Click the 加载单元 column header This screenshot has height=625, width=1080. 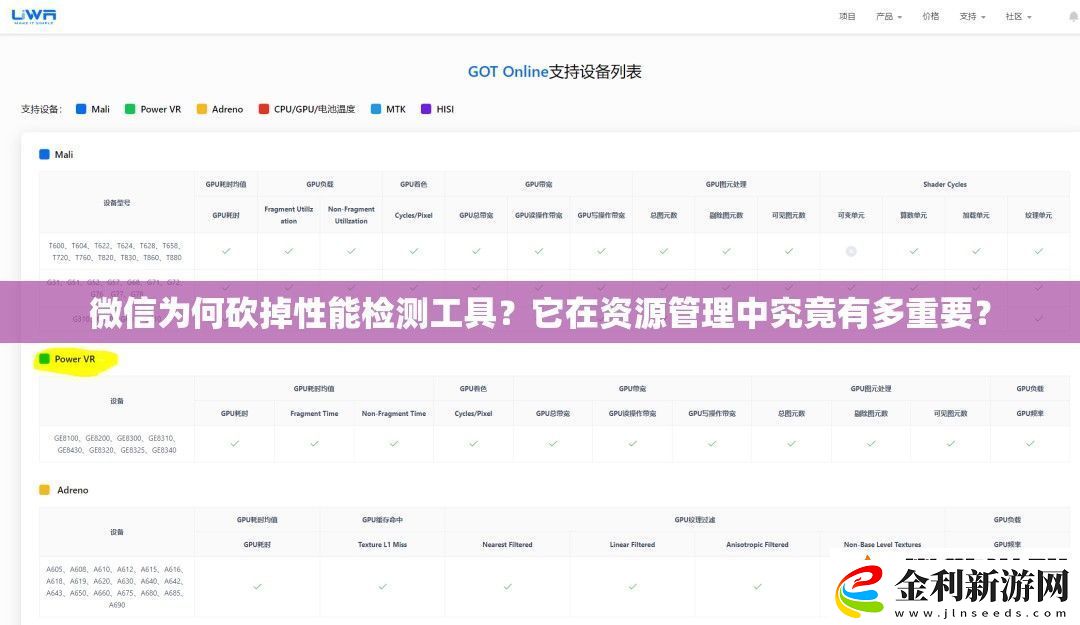click(x=976, y=216)
